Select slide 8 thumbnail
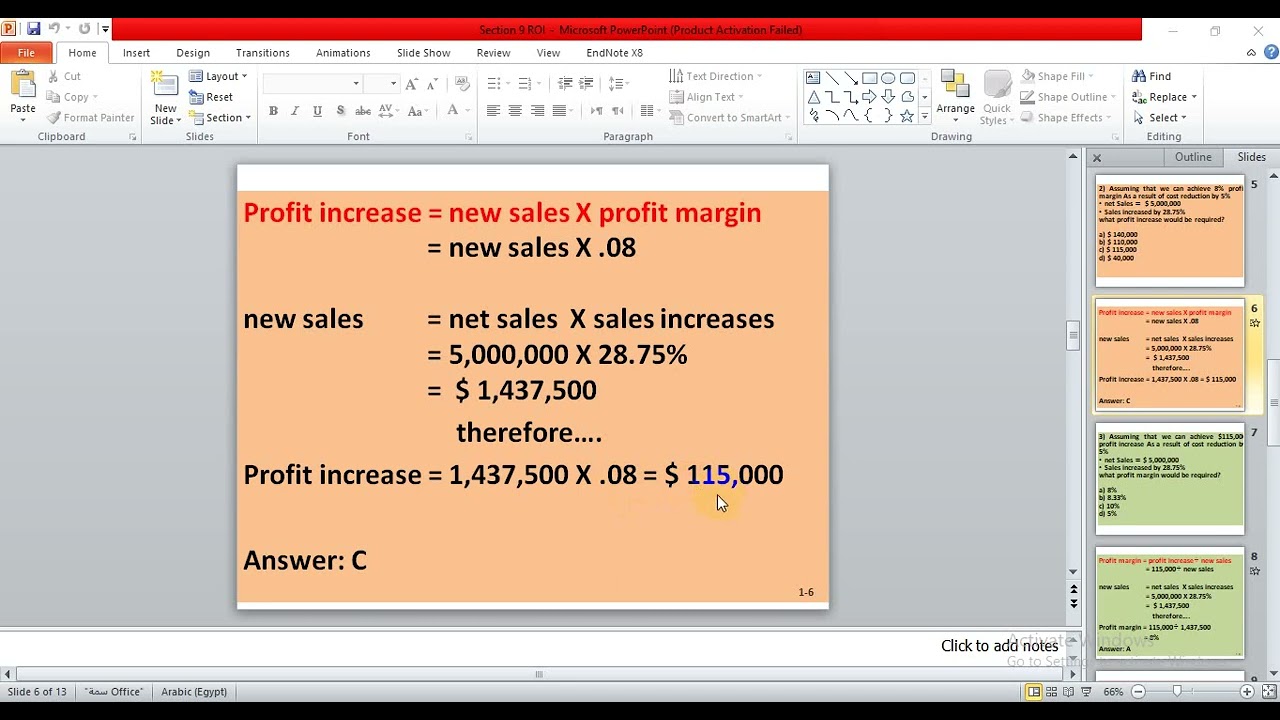 coord(1169,603)
